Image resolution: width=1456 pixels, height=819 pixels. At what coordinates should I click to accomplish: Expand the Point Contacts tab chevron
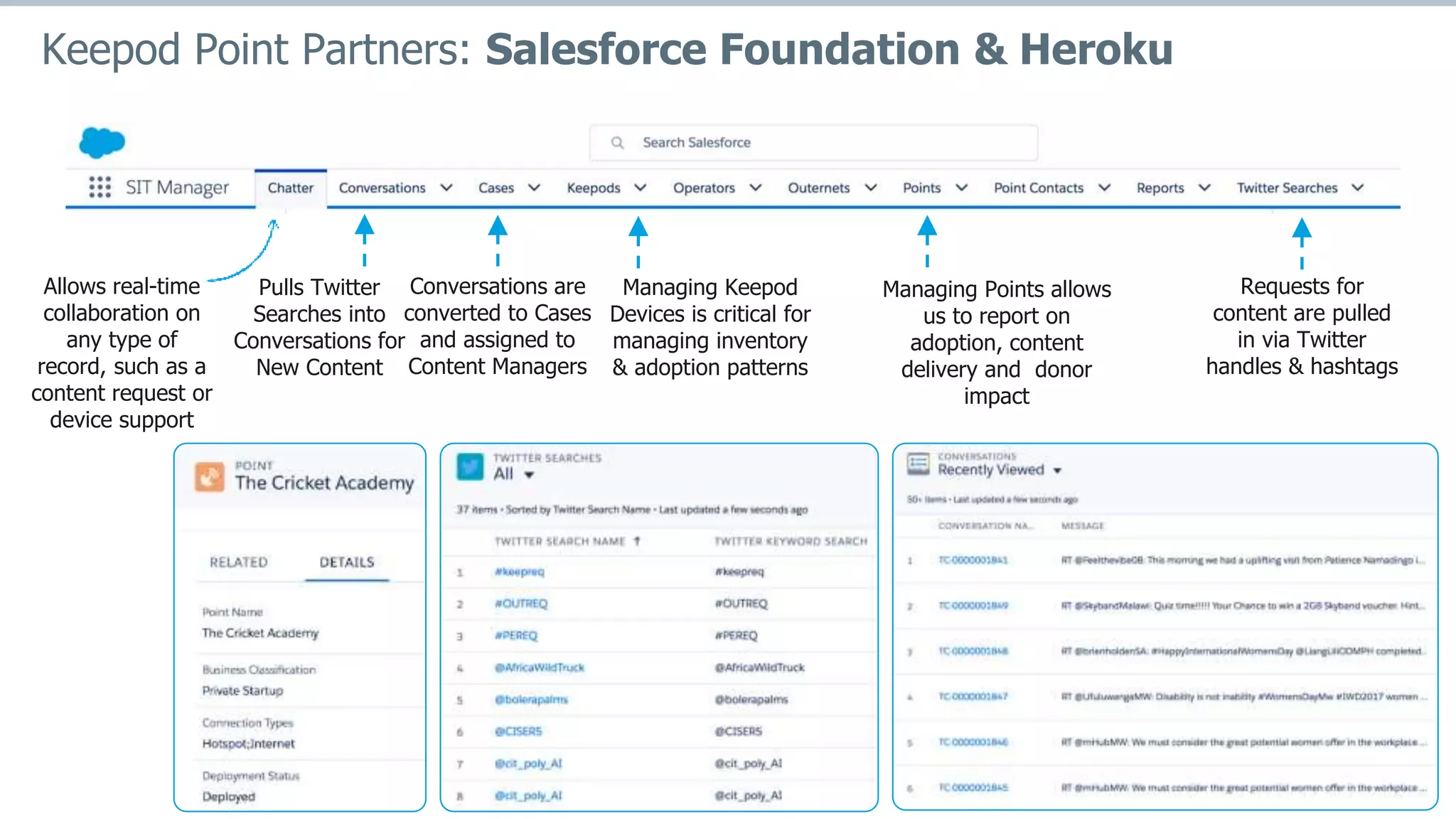[x=1104, y=188]
